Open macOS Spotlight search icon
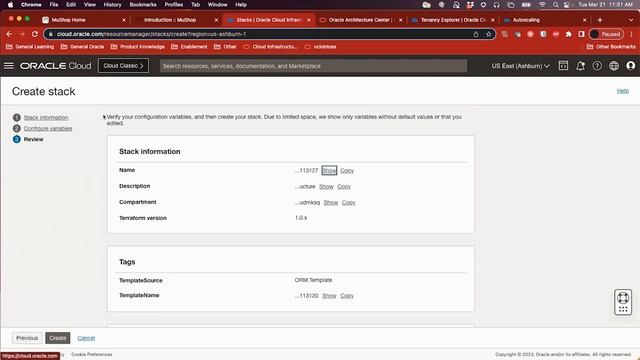 [x=556, y=4]
